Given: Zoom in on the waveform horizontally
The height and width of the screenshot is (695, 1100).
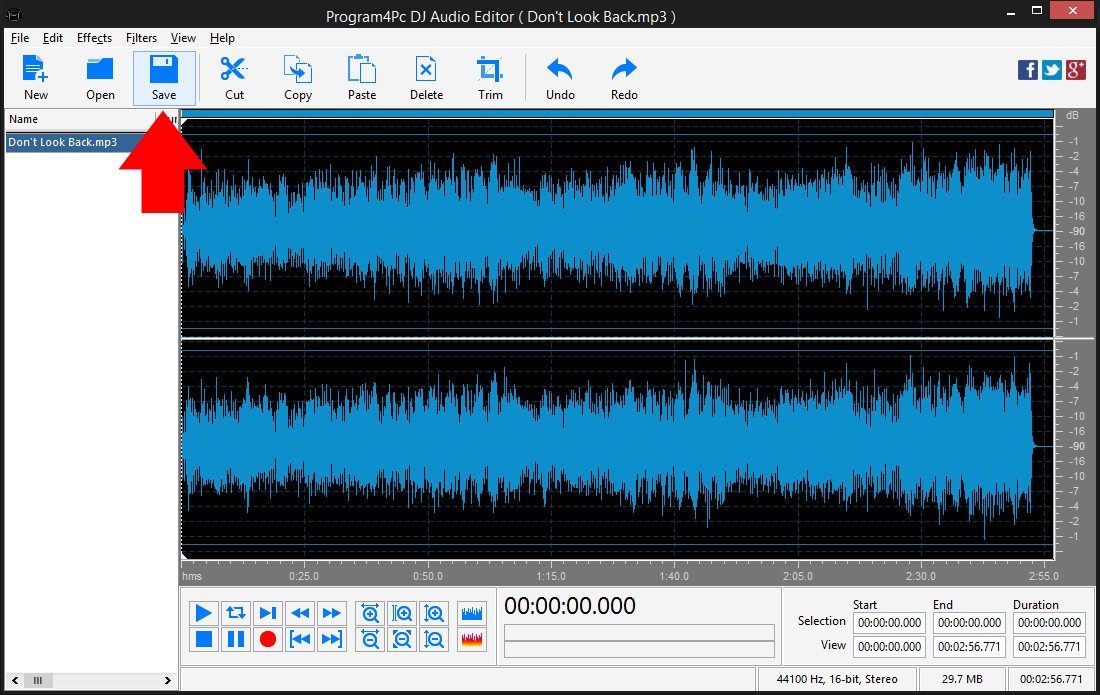Looking at the screenshot, I should pos(368,613).
